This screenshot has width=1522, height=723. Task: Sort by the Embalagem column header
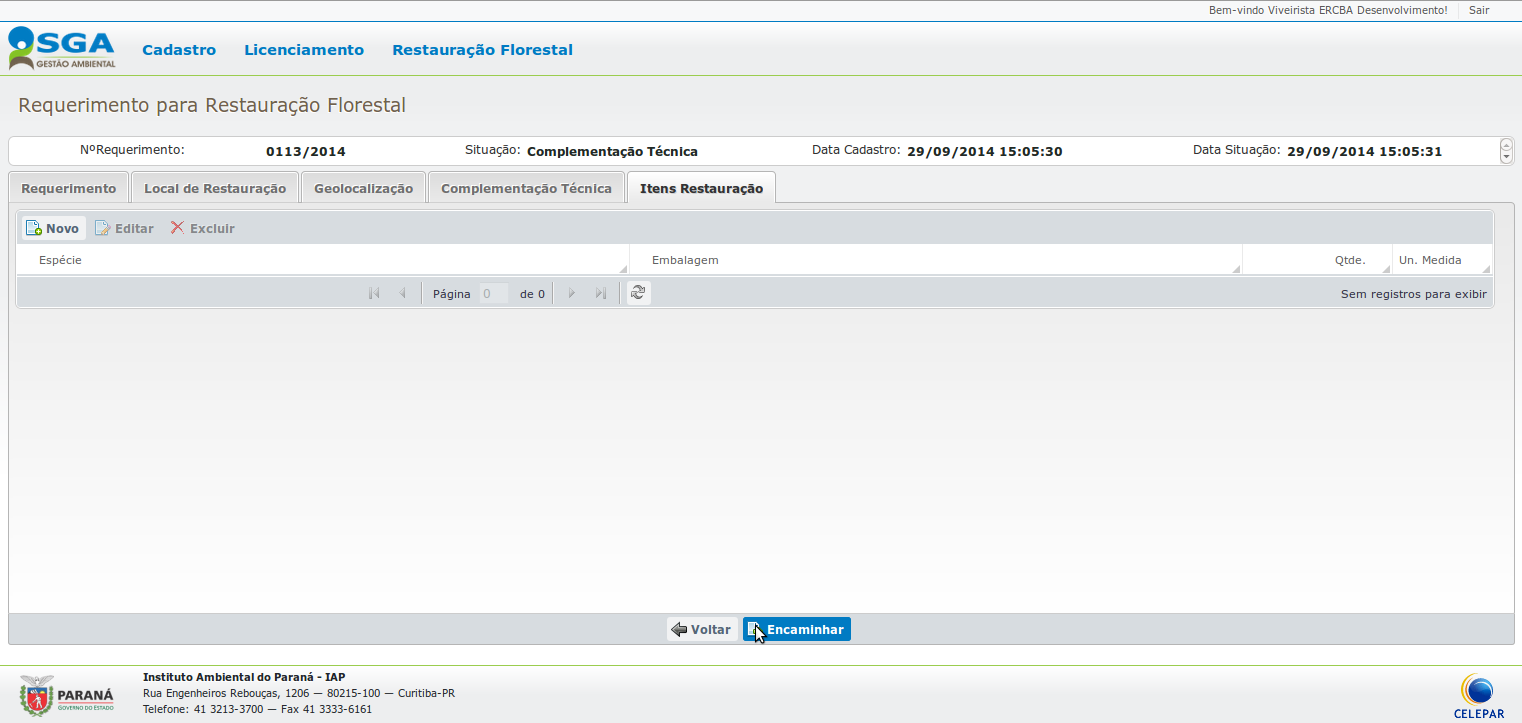point(936,260)
